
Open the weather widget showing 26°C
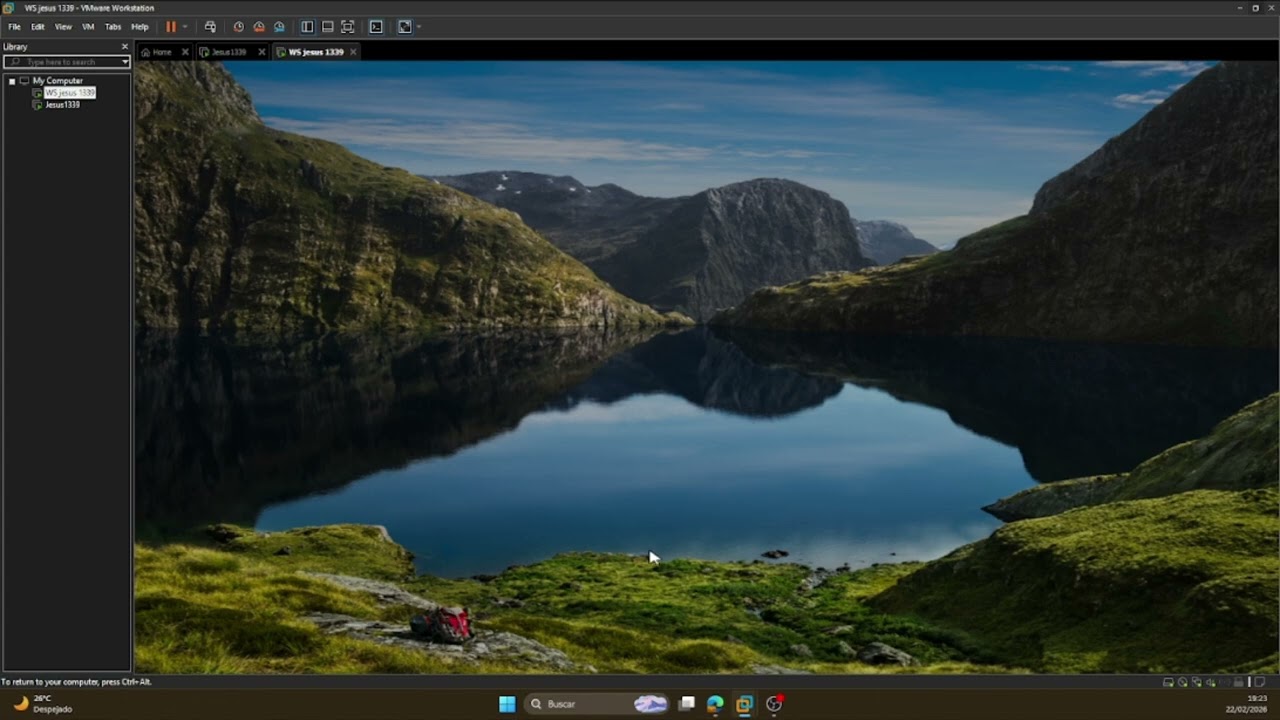(x=42, y=704)
